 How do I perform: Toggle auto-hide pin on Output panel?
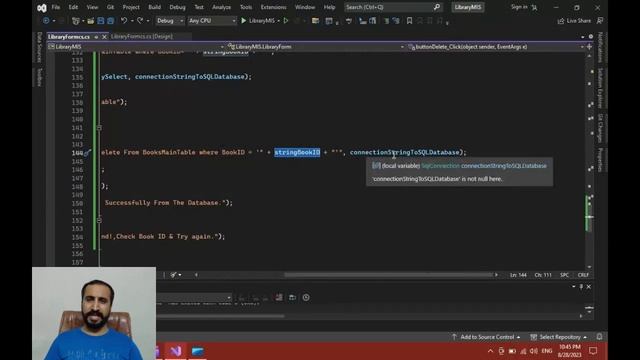coord(581,287)
